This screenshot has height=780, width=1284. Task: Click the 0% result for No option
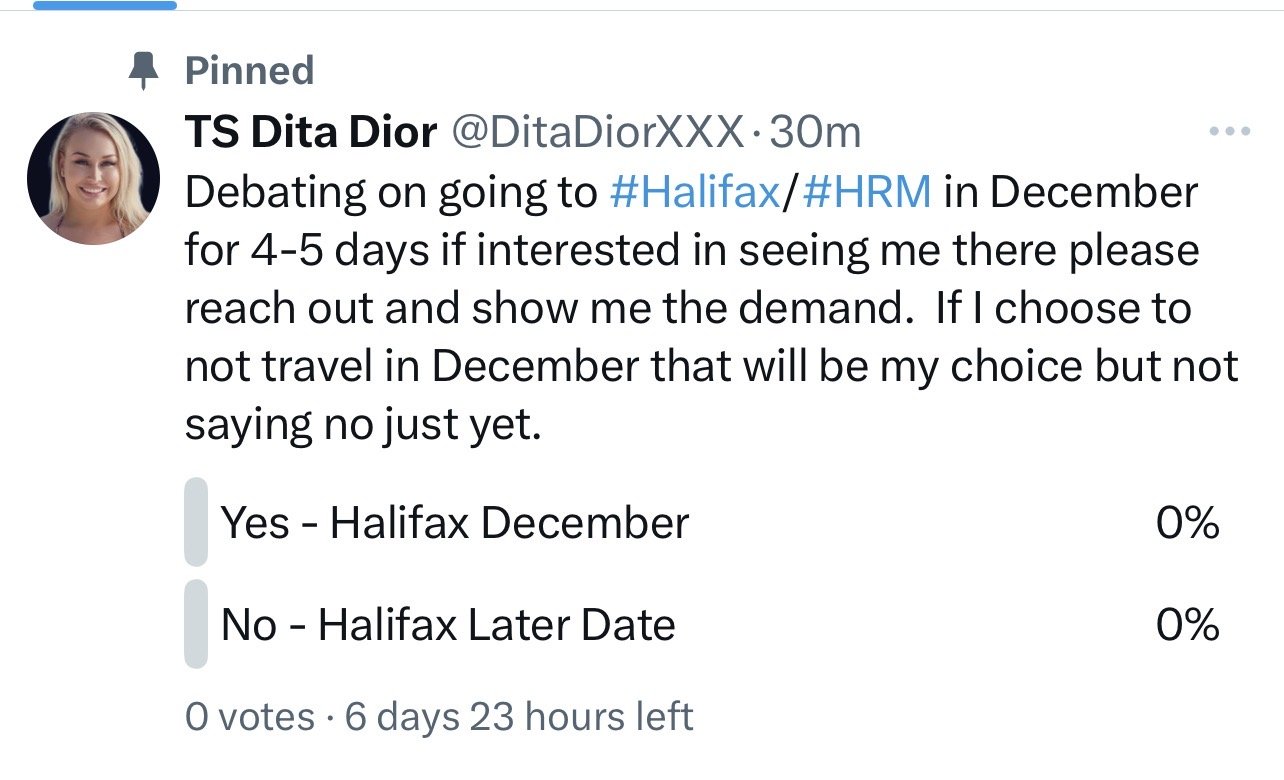pyautogui.click(x=1187, y=625)
